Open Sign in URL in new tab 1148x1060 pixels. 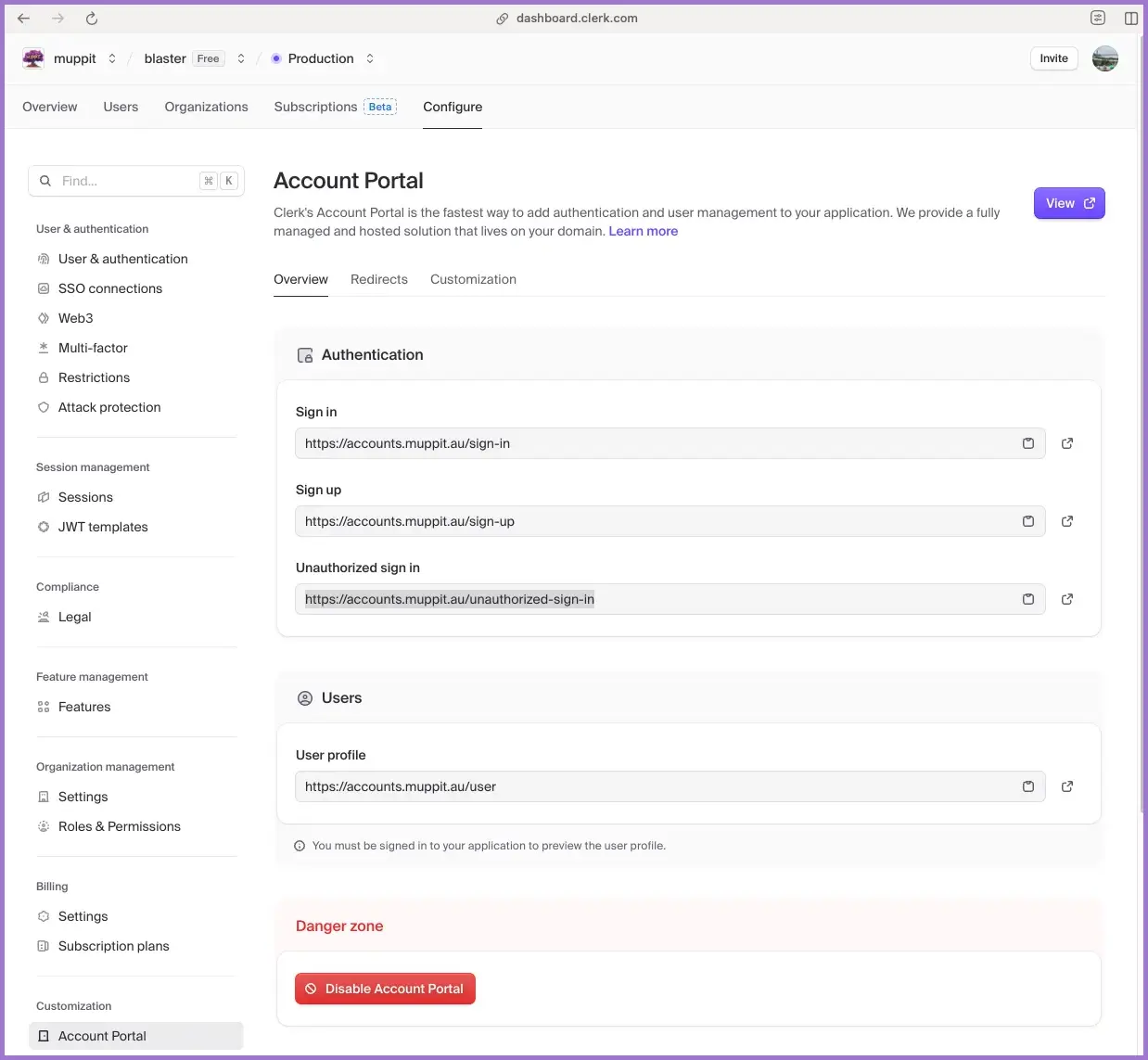[1067, 443]
